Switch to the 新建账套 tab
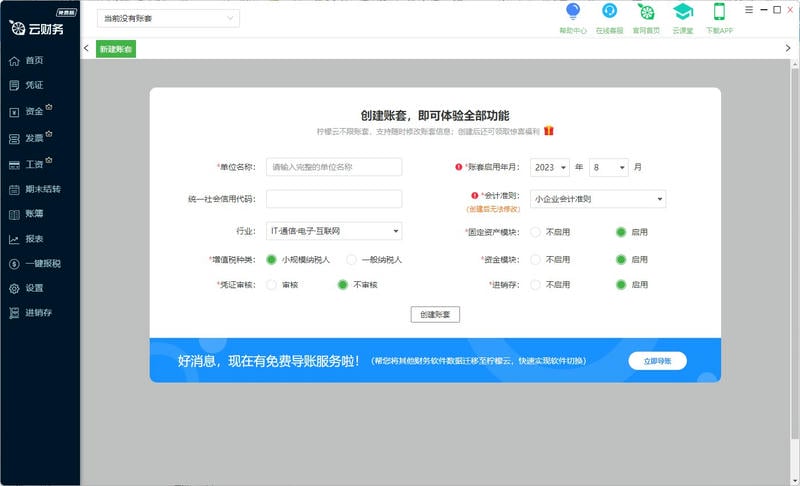The image size is (800, 486). (116, 49)
